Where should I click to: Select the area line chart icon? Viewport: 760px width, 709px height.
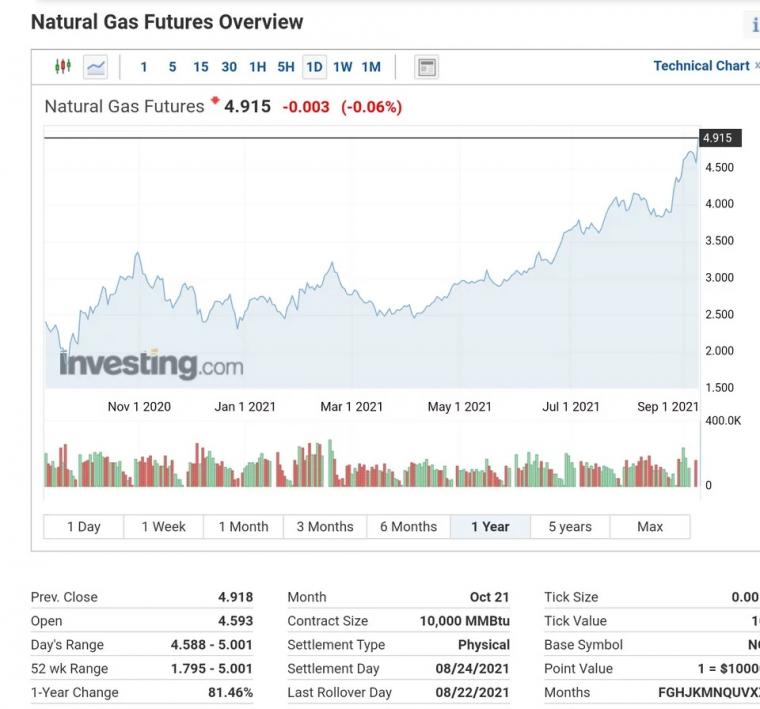tap(95, 67)
